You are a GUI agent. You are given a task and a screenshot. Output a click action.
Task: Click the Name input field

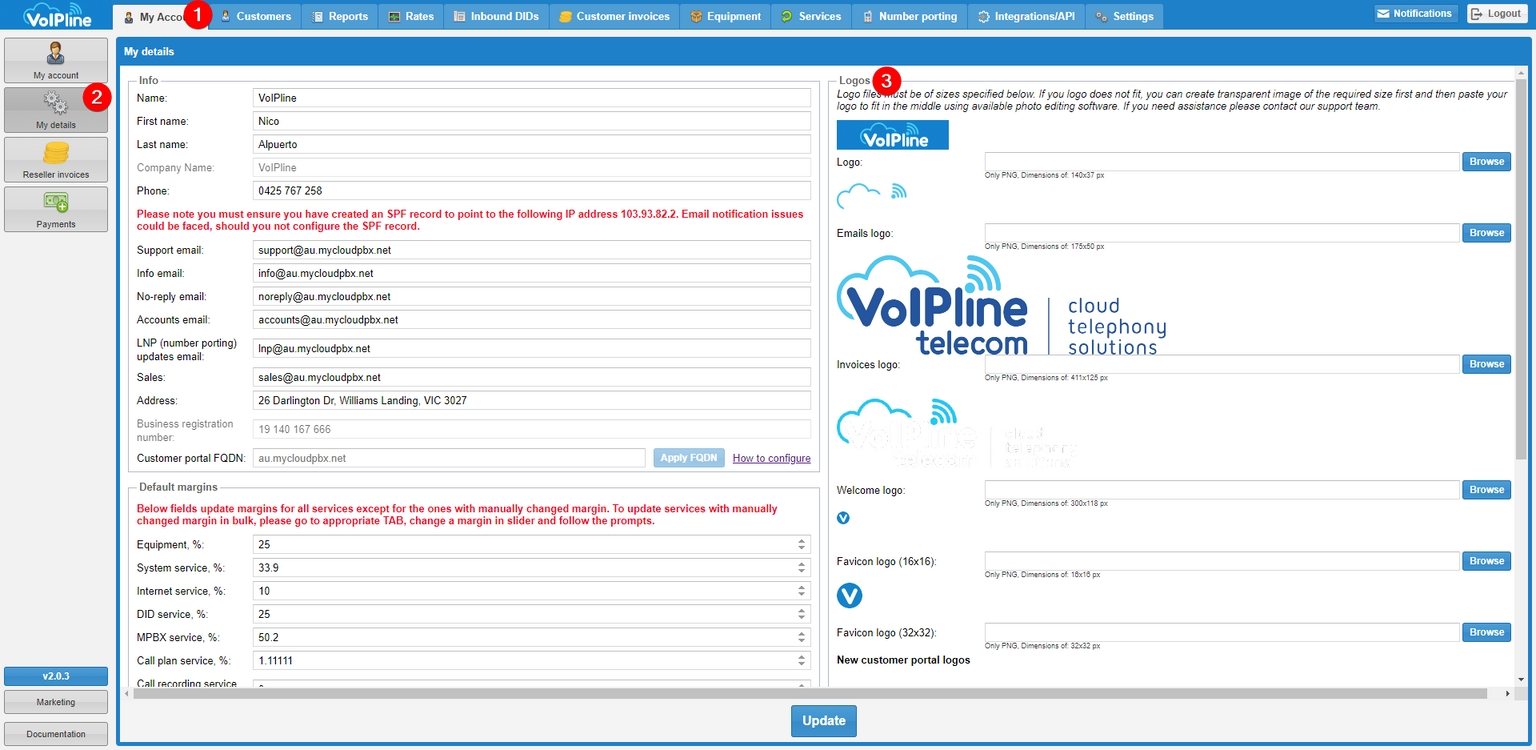point(532,98)
